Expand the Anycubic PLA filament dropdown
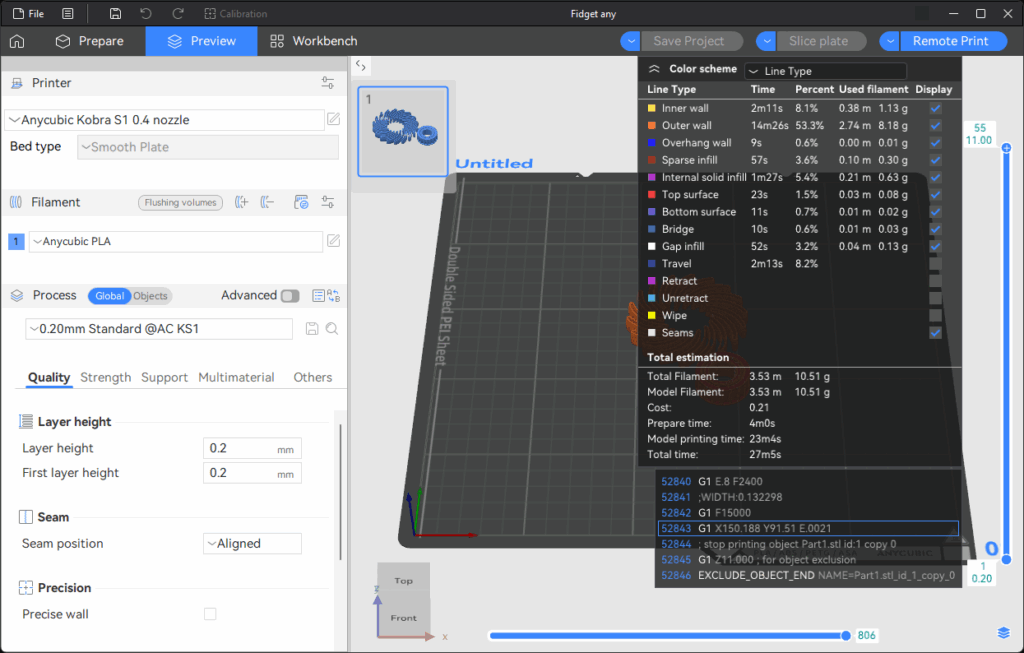 tap(175, 241)
